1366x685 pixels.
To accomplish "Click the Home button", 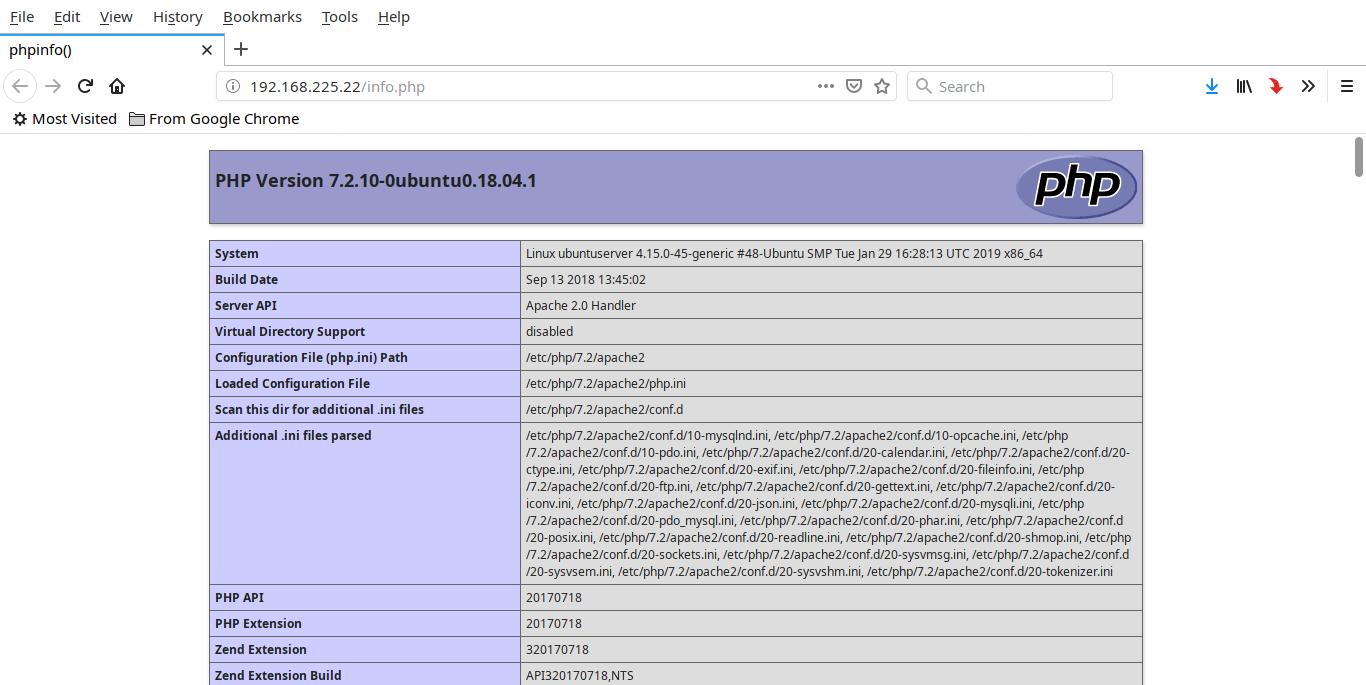I will [x=117, y=86].
